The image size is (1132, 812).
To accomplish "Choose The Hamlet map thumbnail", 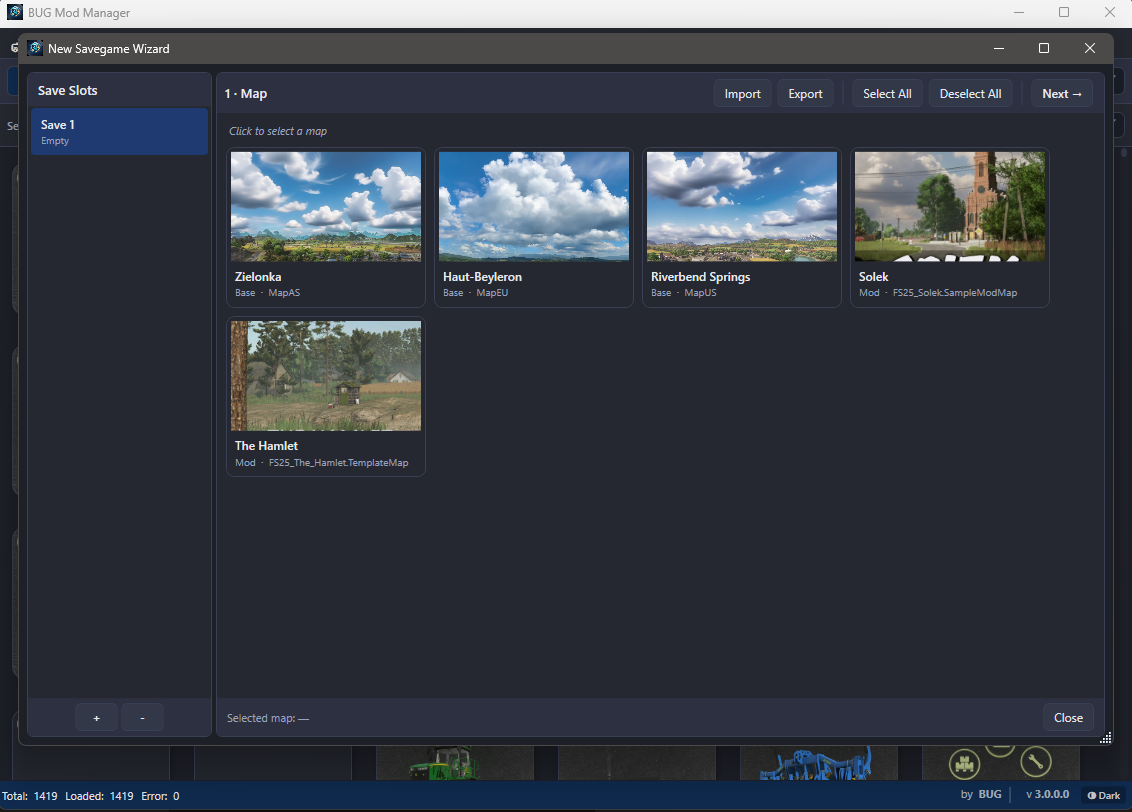I will pos(326,376).
